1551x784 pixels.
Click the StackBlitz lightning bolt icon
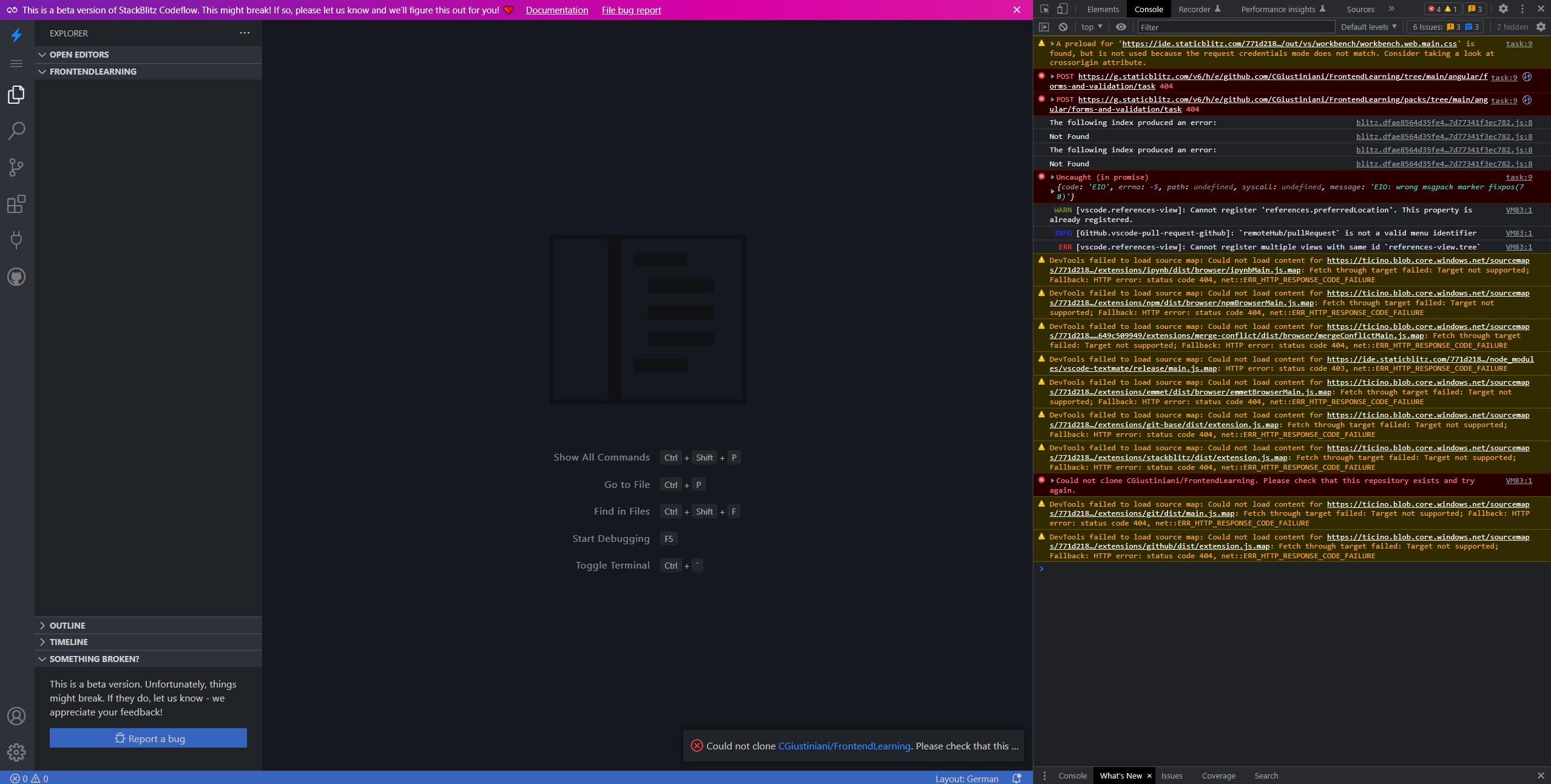16,35
